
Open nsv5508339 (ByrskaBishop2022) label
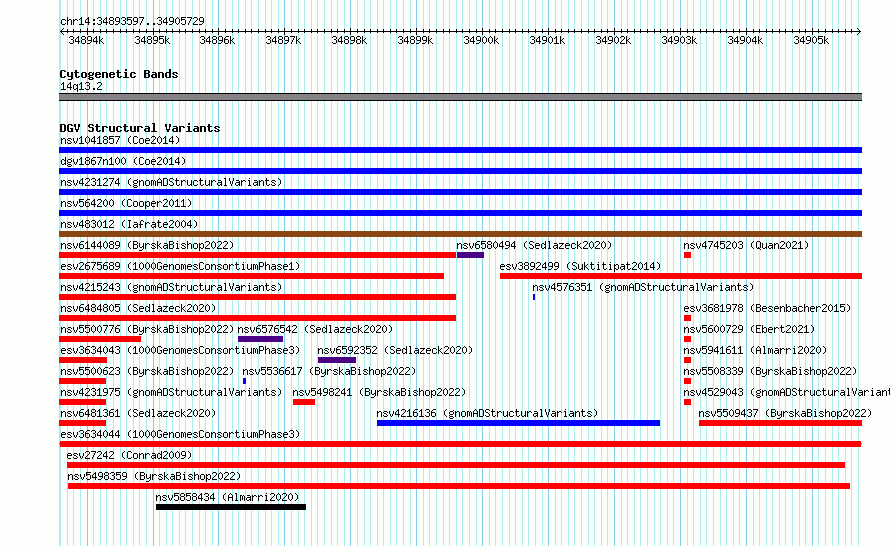pyautogui.click(x=770, y=371)
